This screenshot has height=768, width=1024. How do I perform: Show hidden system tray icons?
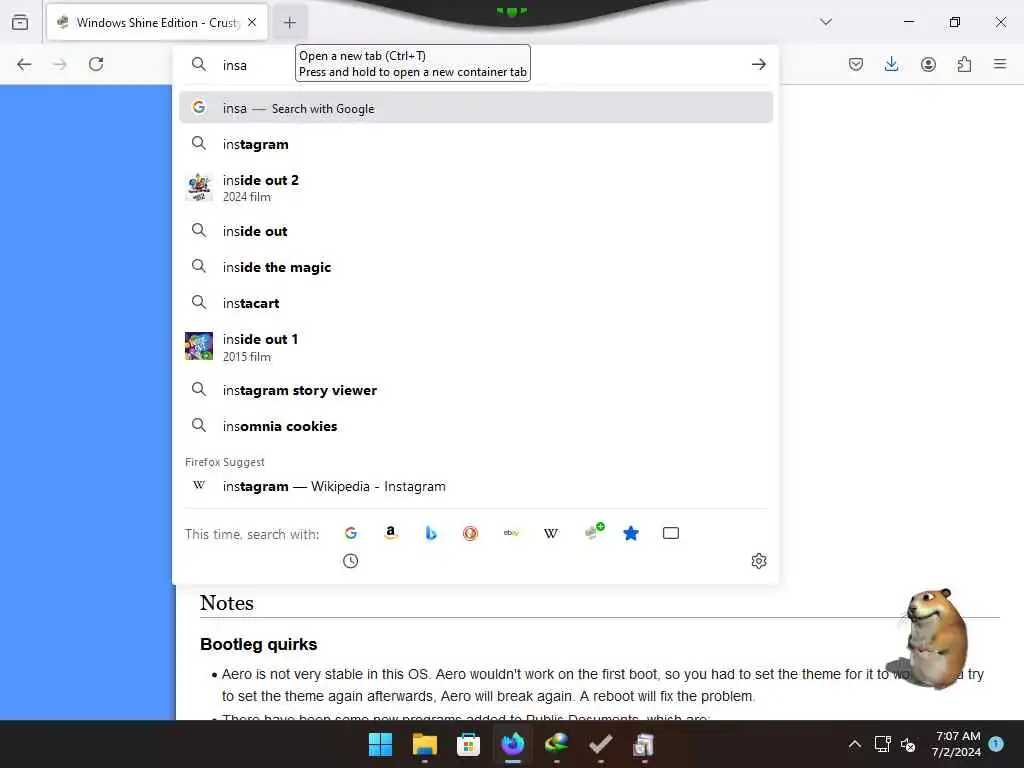point(854,744)
